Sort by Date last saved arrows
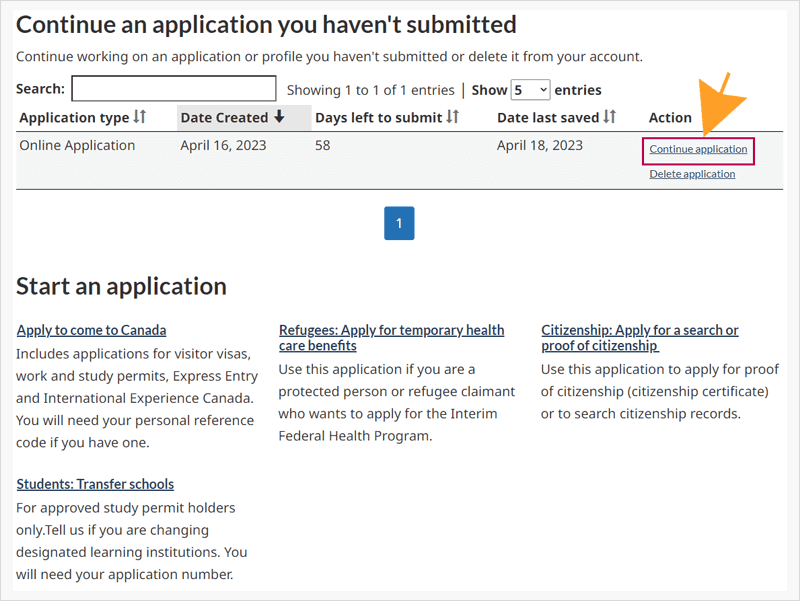The height and width of the screenshot is (601, 800). (x=609, y=117)
